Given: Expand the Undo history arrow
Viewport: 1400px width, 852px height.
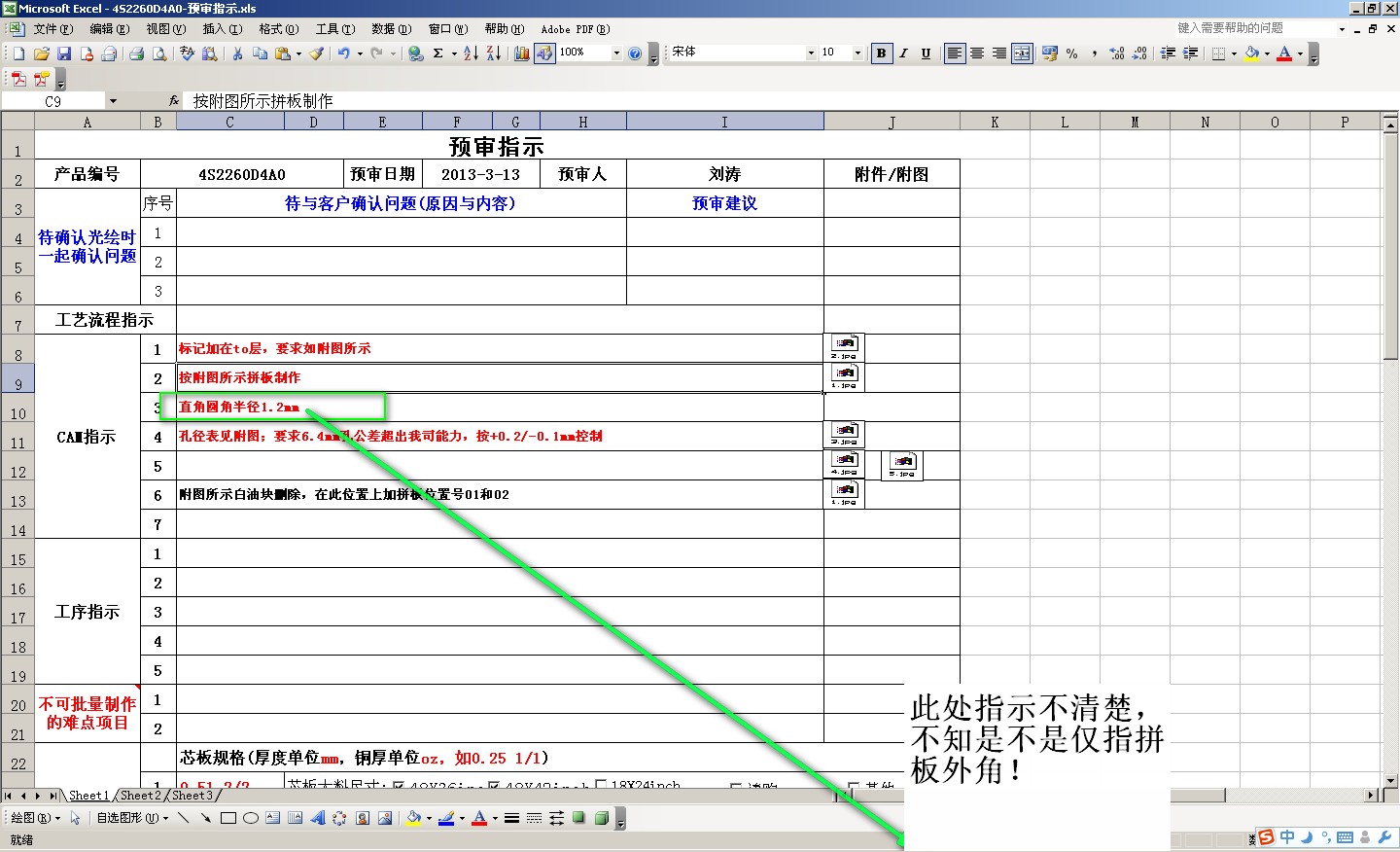Looking at the screenshot, I should 360,53.
